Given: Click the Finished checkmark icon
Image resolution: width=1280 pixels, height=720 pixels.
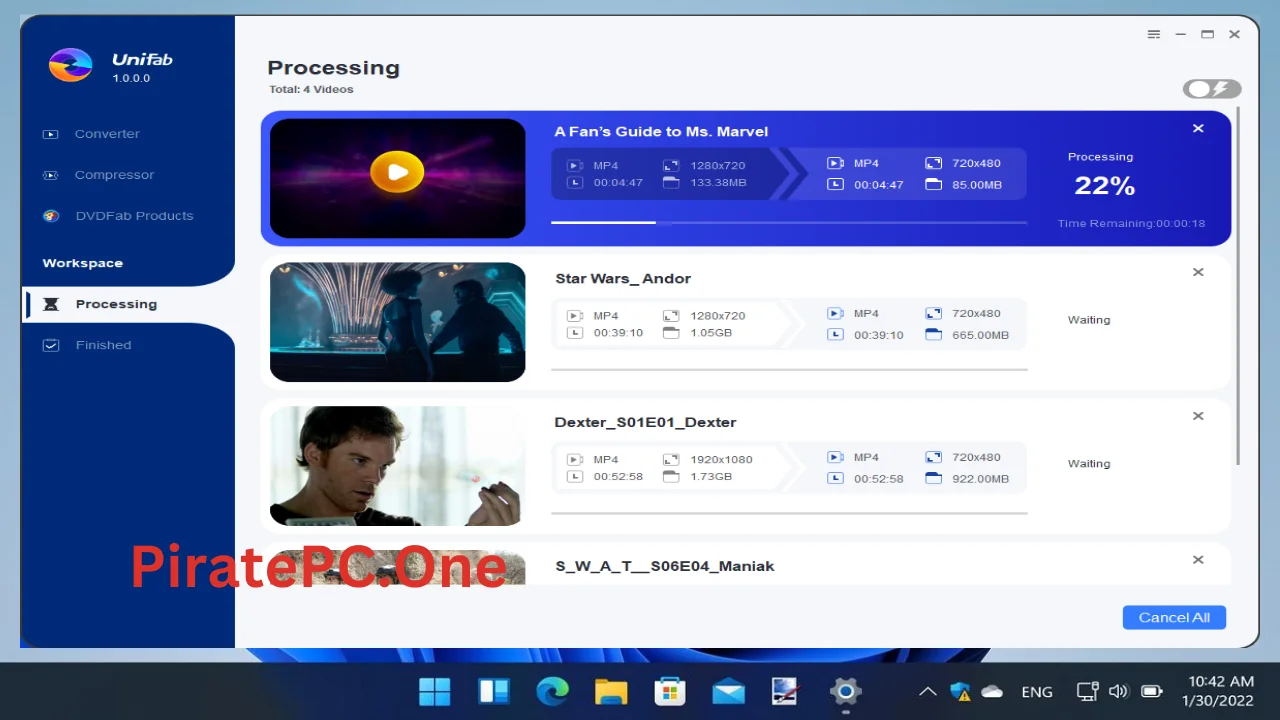Looking at the screenshot, I should tap(51, 345).
